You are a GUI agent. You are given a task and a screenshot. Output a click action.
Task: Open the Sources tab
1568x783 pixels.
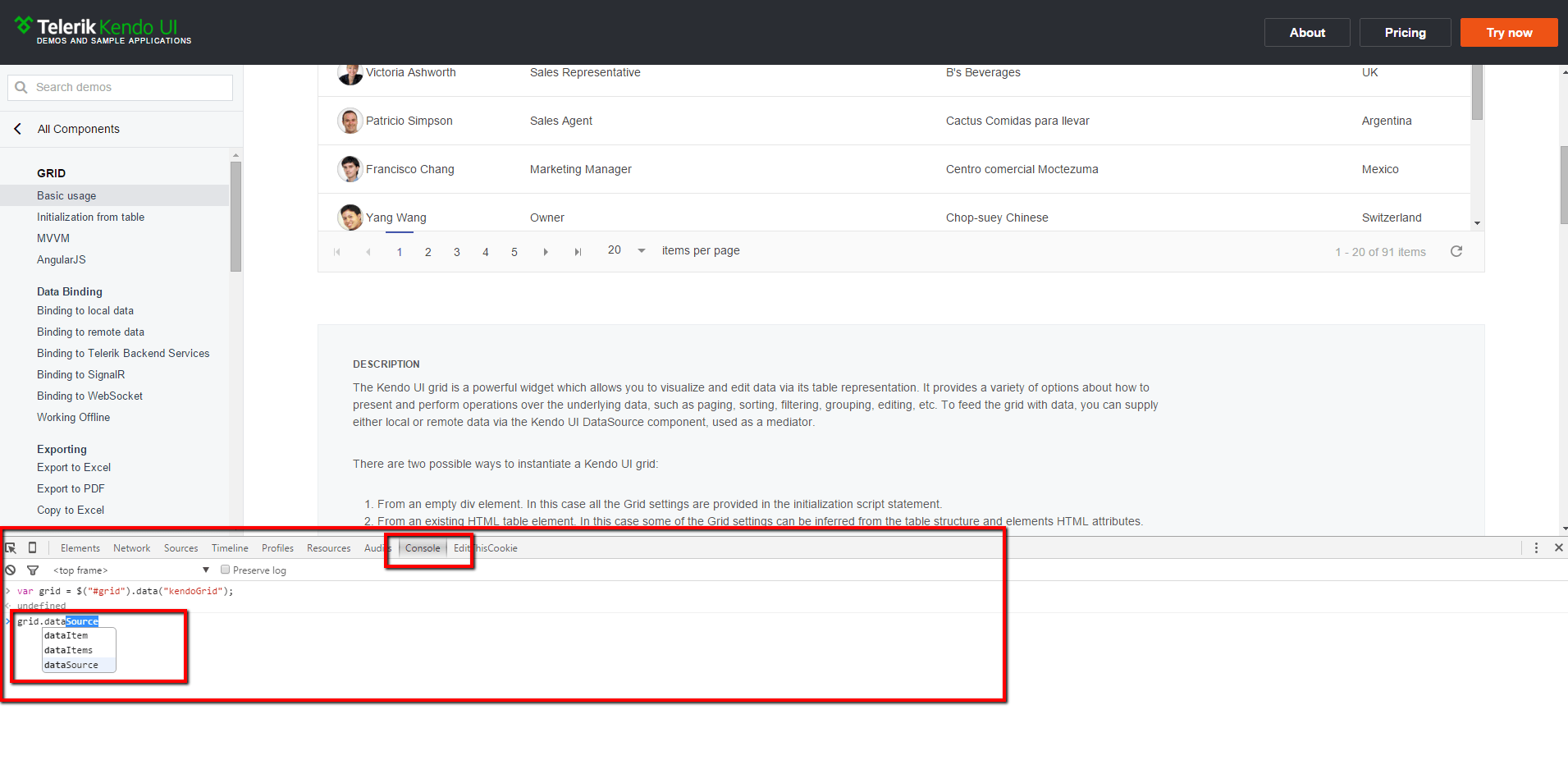[181, 548]
